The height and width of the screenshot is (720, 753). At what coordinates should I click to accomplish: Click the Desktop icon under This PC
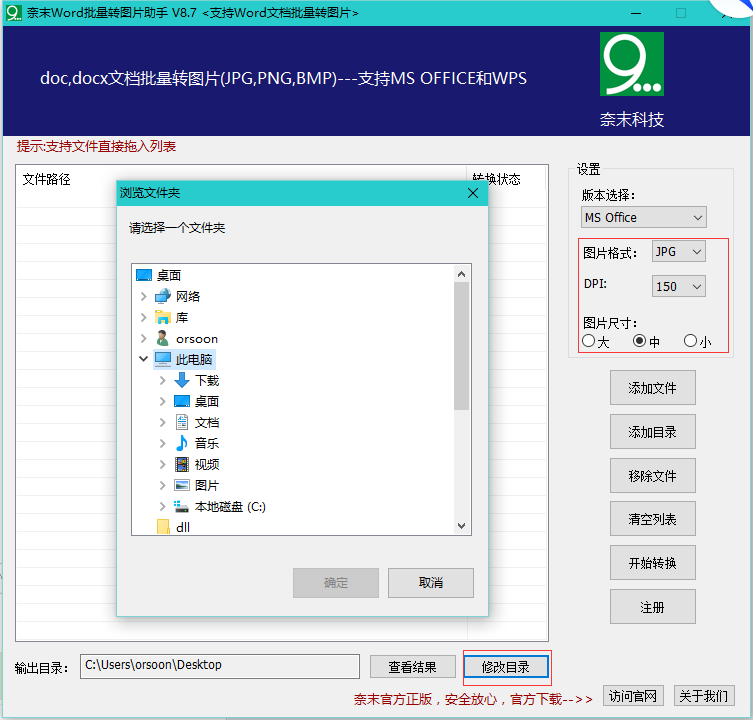pos(182,401)
